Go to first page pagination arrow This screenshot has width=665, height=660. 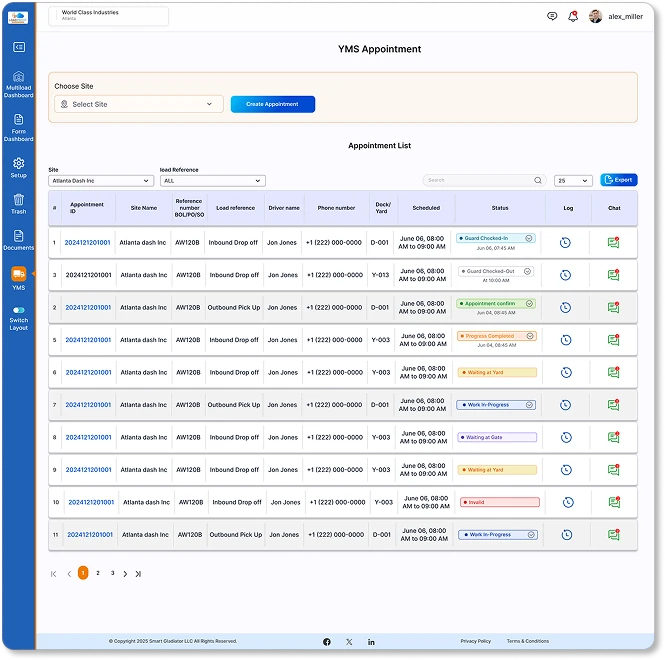(53, 574)
